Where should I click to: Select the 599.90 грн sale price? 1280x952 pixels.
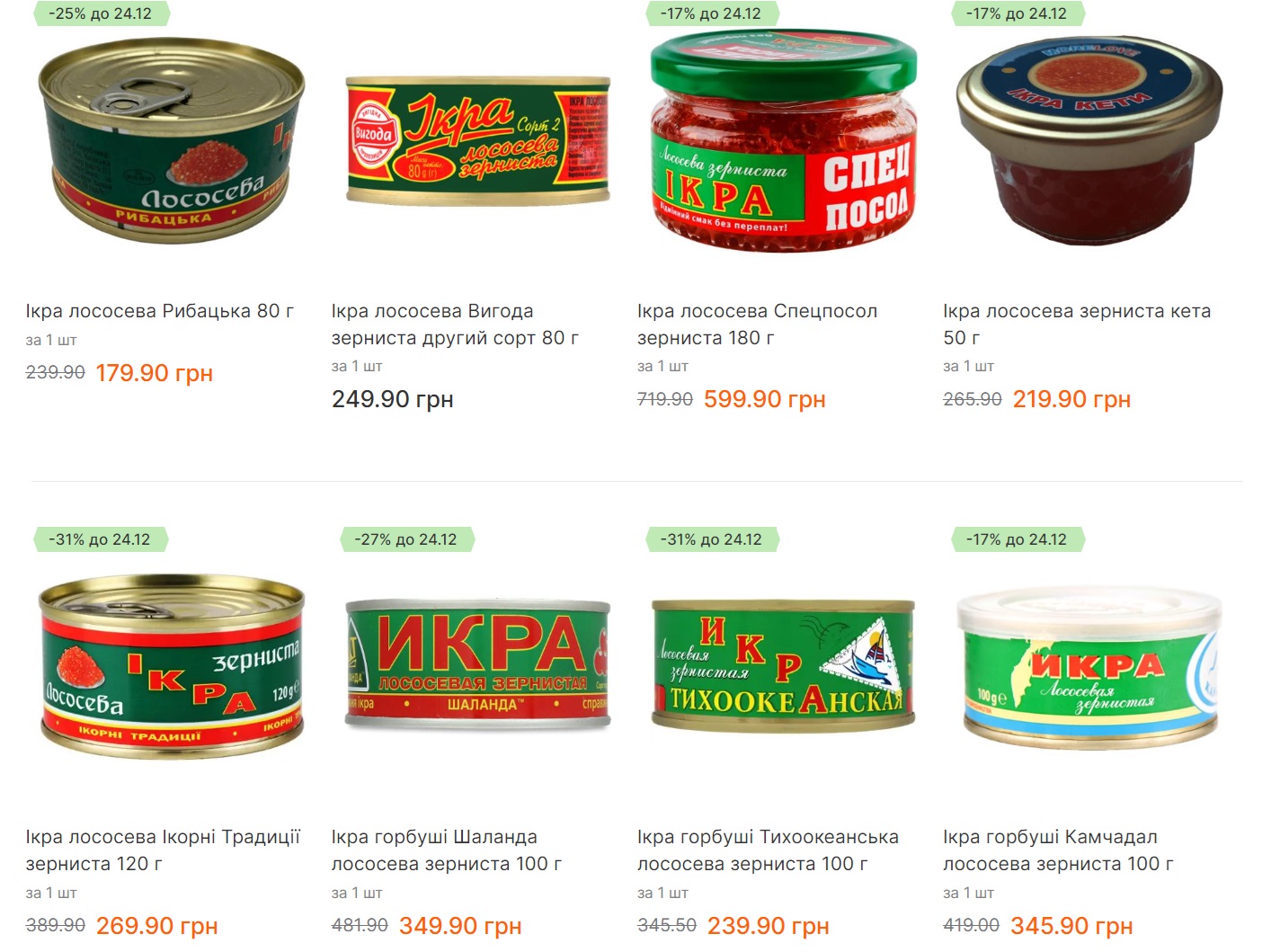(x=765, y=399)
